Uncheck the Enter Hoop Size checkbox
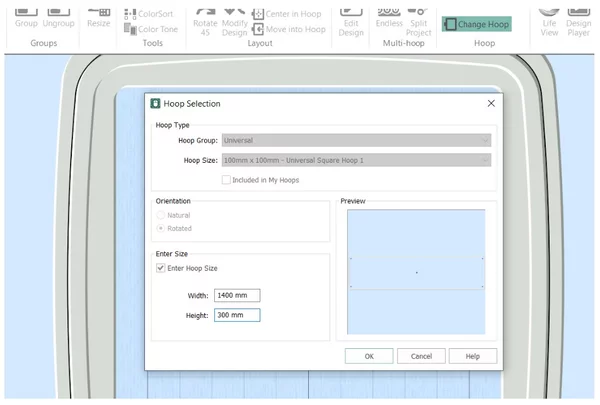The image size is (600, 405). [161, 268]
